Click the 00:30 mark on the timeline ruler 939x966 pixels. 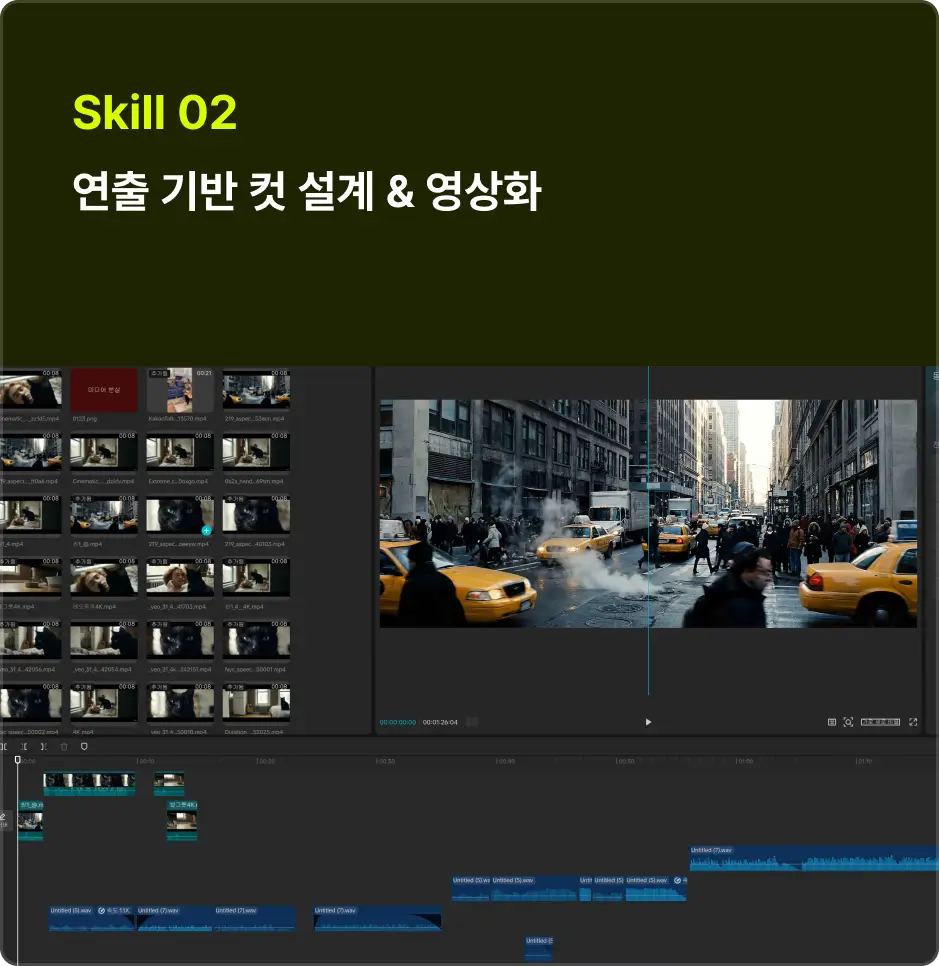click(386, 761)
